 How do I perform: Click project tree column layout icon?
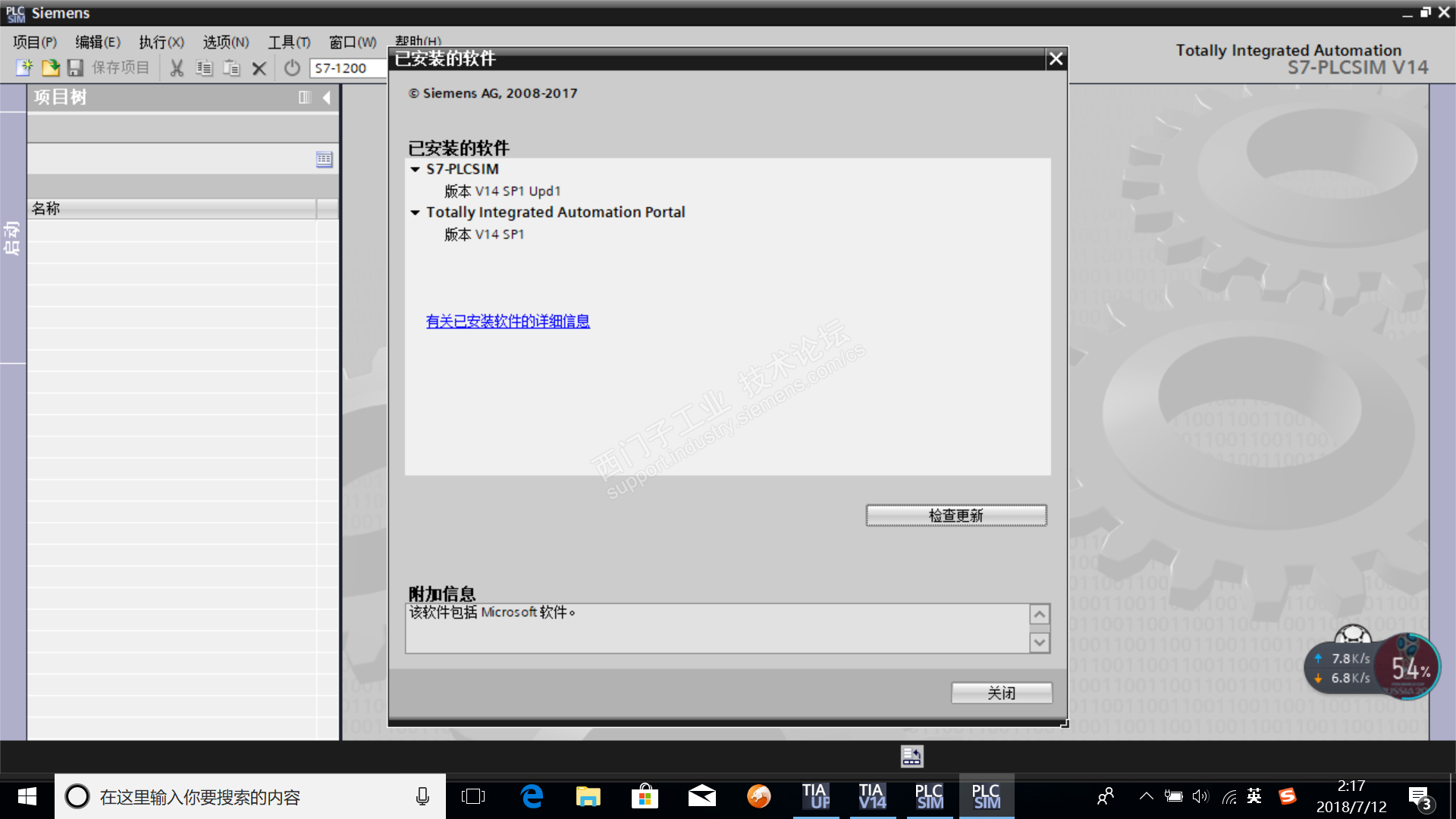(x=304, y=97)
